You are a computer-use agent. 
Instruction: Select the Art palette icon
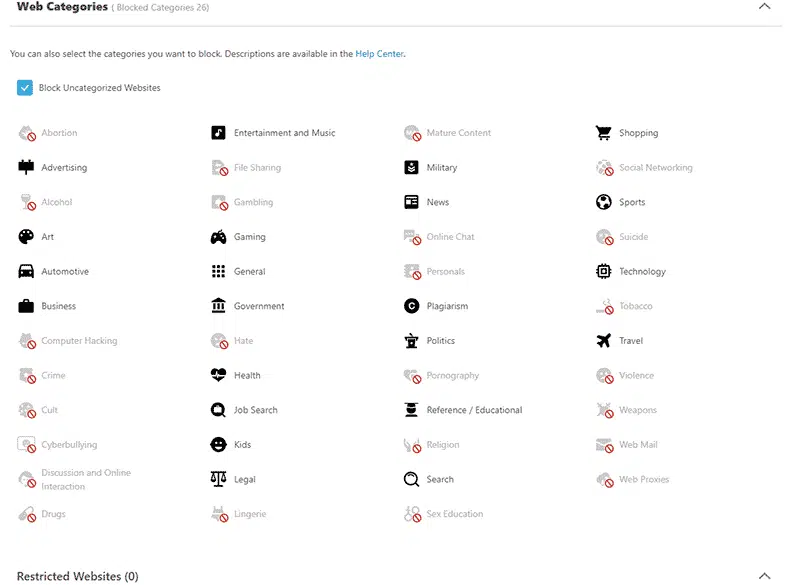point(25,236)
